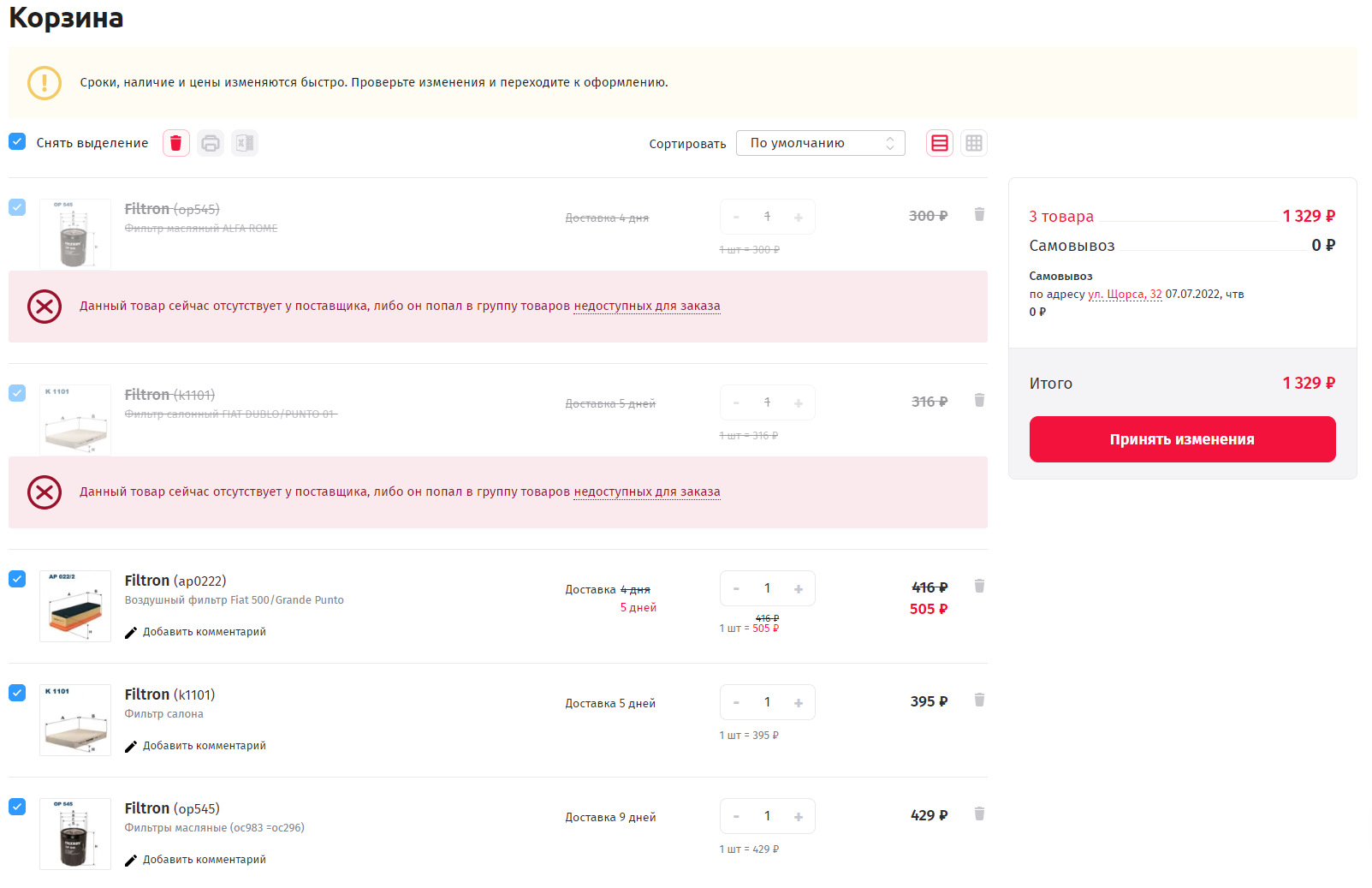Screen dimensions: 1372x888
Task: Open pickup address 'ул. Щорса, 32' link
Action: [1125, 294]
